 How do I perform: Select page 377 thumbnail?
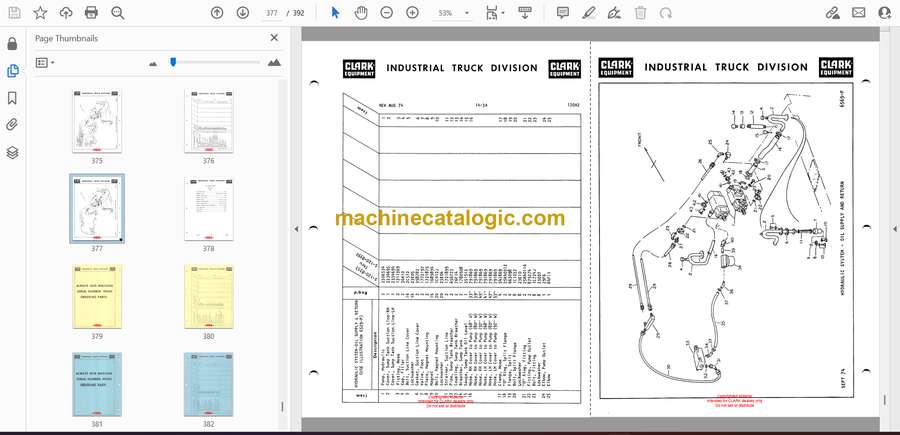97,209
